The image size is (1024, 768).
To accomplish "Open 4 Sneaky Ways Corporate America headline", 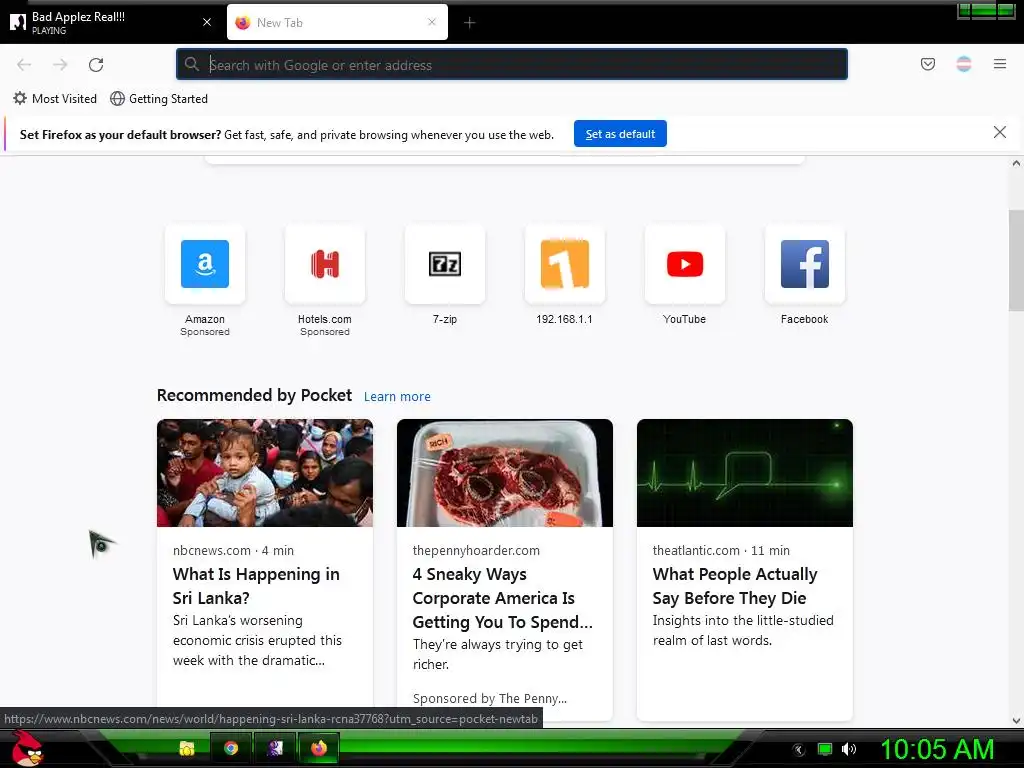I will [502, 598].
